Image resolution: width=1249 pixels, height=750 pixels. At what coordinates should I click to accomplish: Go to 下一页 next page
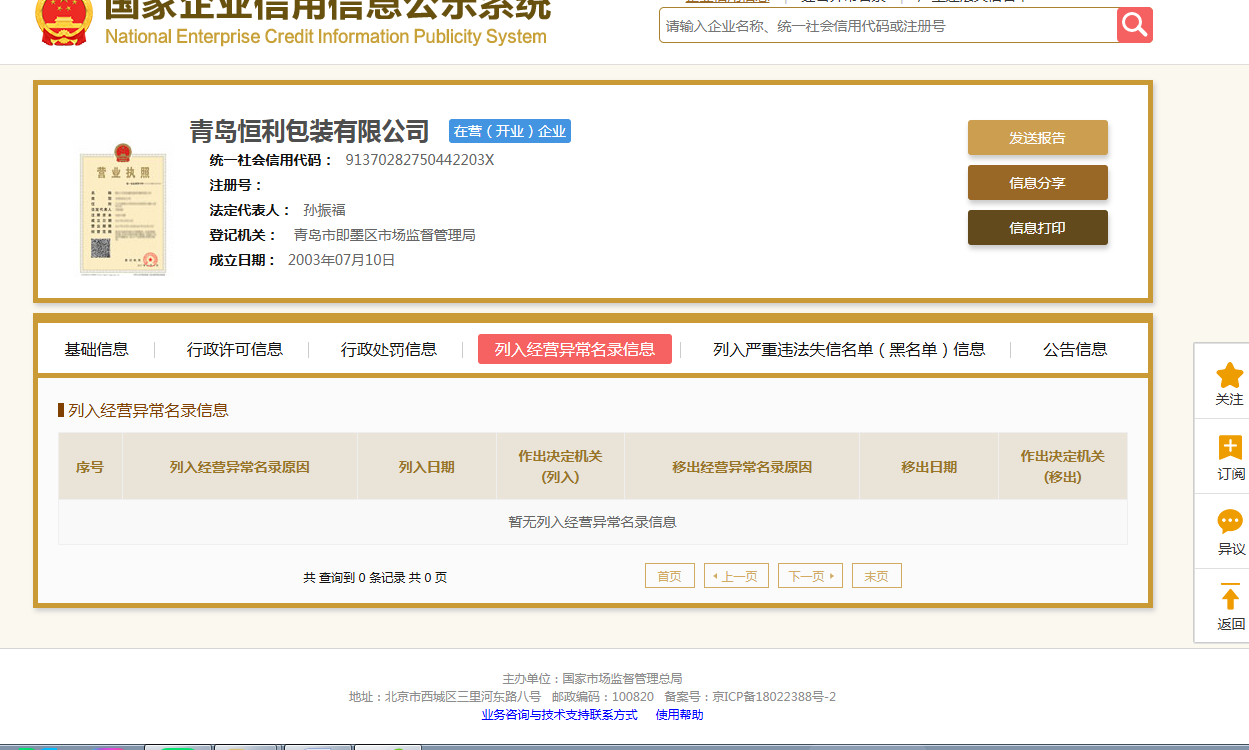click(x=810, y=576)
